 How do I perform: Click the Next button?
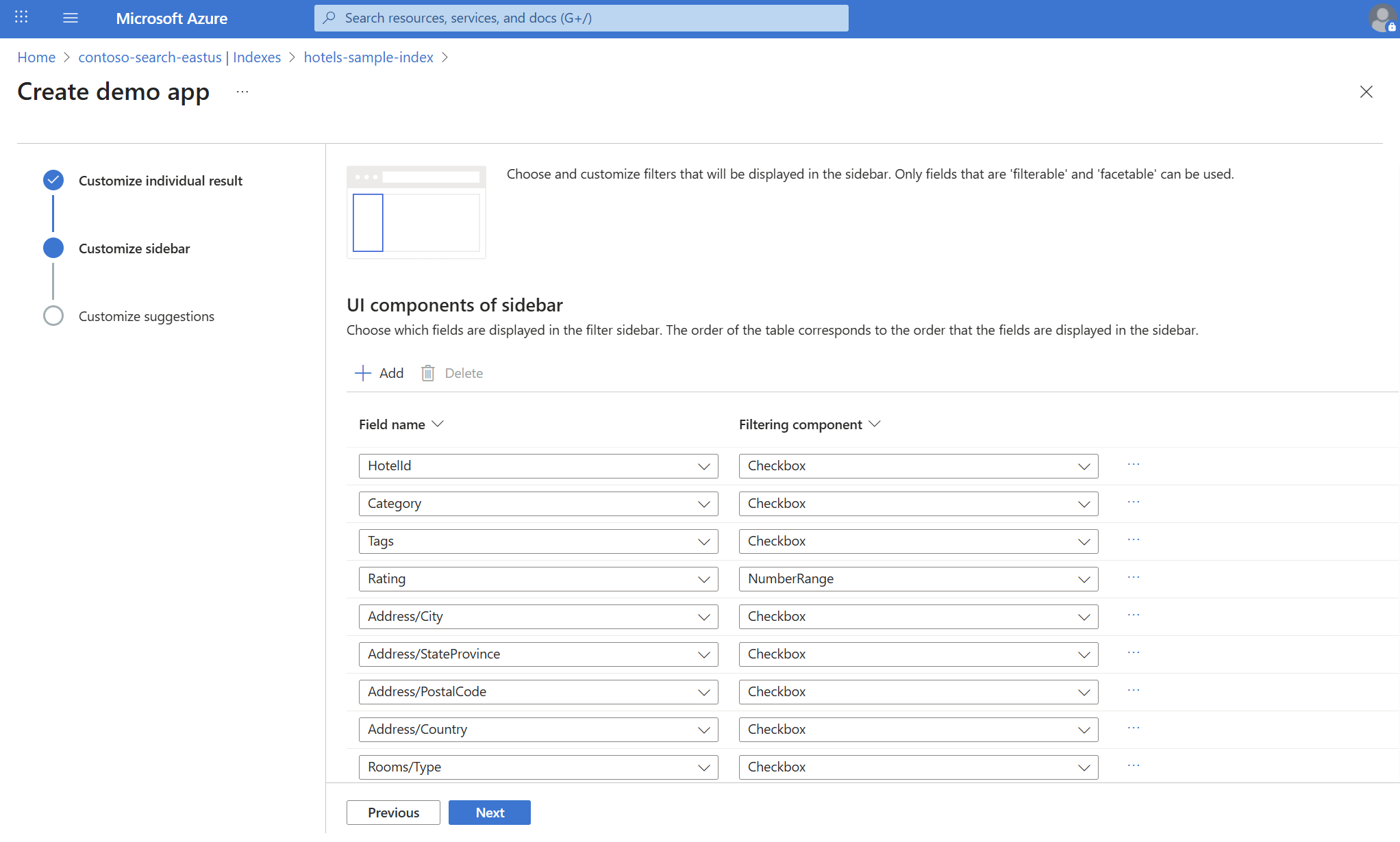(489, 813)
